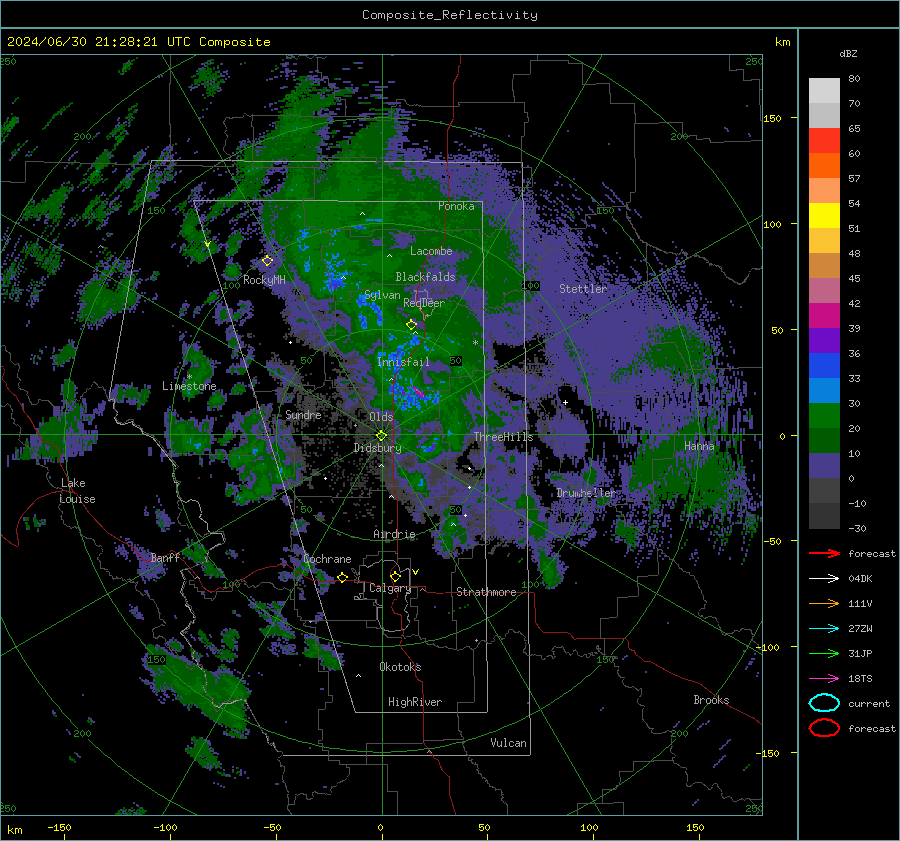This screenshot has width=900, height=841.
Task: Click the -30 dBZ dark gray swatch
Action: pos(824,515)
